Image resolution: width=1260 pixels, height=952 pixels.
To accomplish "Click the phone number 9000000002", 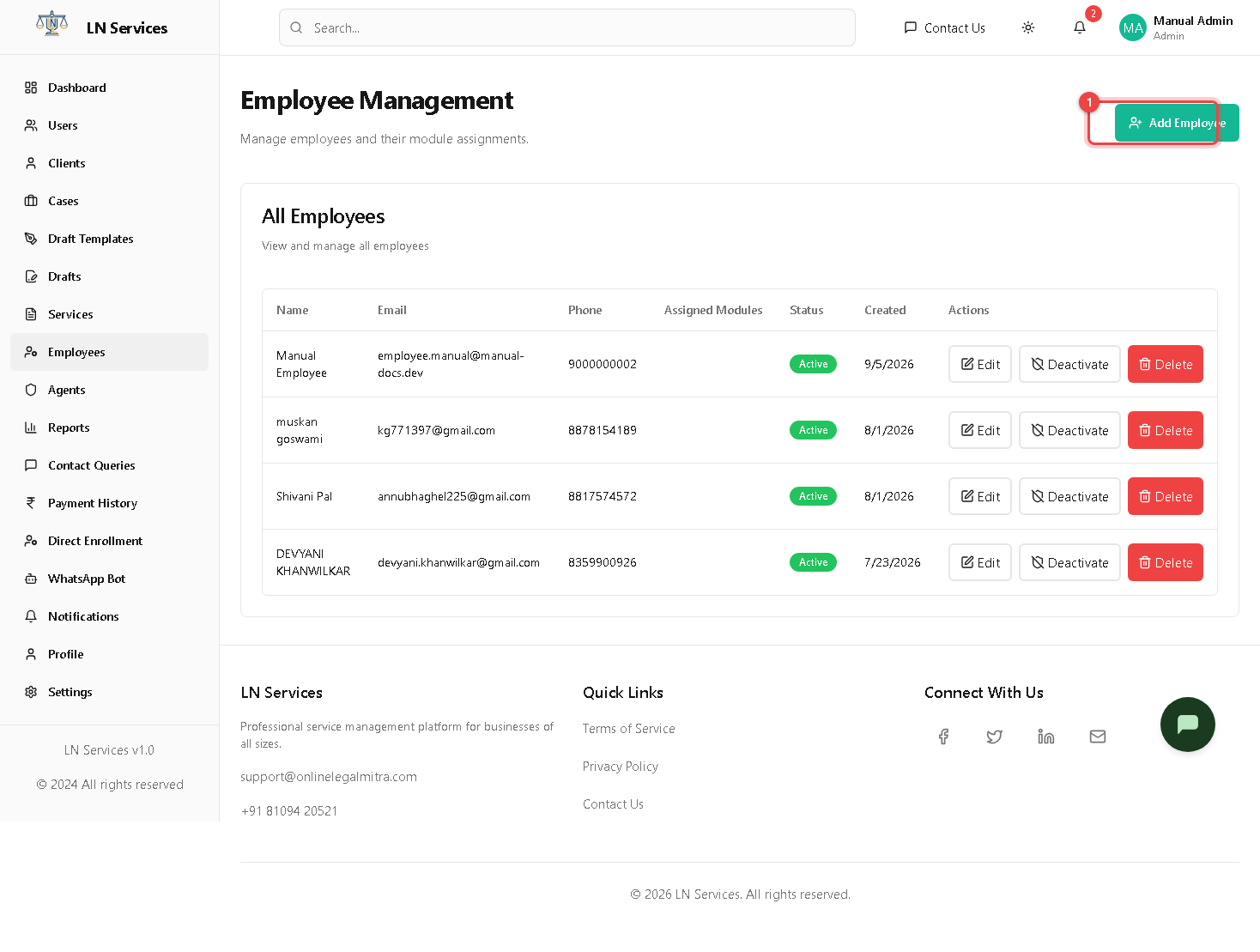I will (x=603, y=364).
